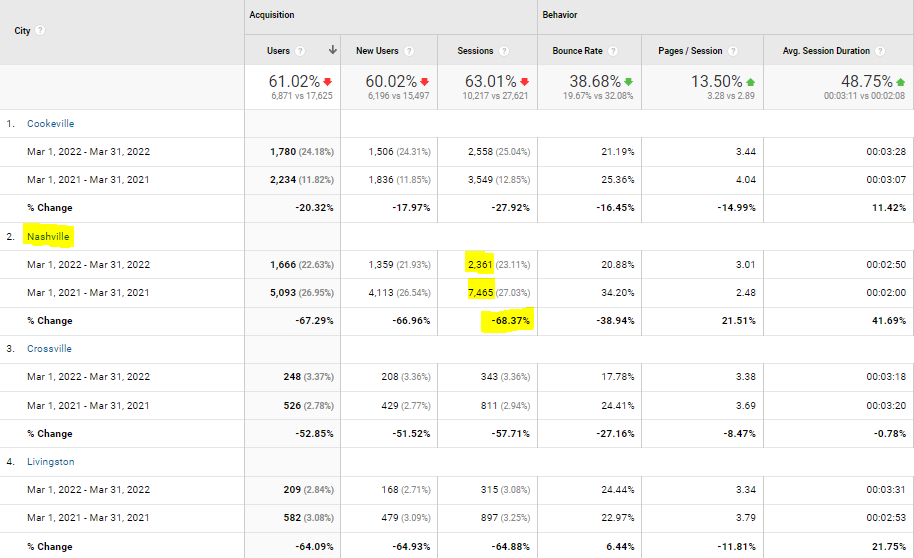Click Nashville pages change 21.51%
Screen dimensions: 914x558
point(739,321)
